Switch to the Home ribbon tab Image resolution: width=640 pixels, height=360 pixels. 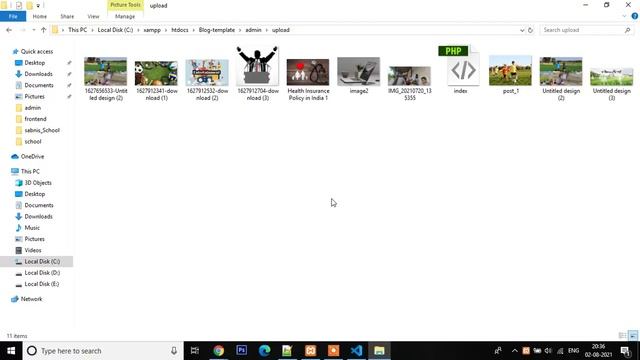point(40,16)
